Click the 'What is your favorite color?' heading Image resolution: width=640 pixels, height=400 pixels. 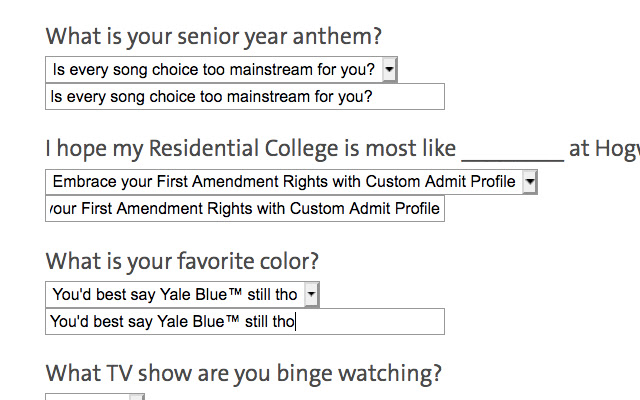click(182, 262)
